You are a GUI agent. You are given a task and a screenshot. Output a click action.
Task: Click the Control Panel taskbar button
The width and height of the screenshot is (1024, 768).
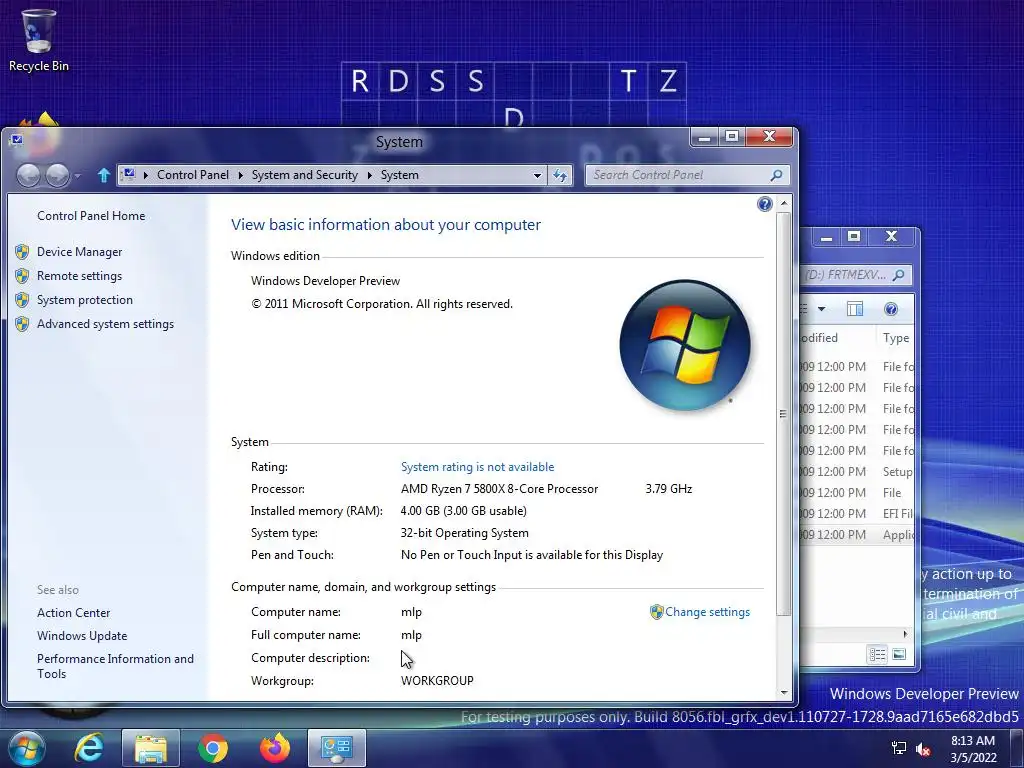point(336,748)
